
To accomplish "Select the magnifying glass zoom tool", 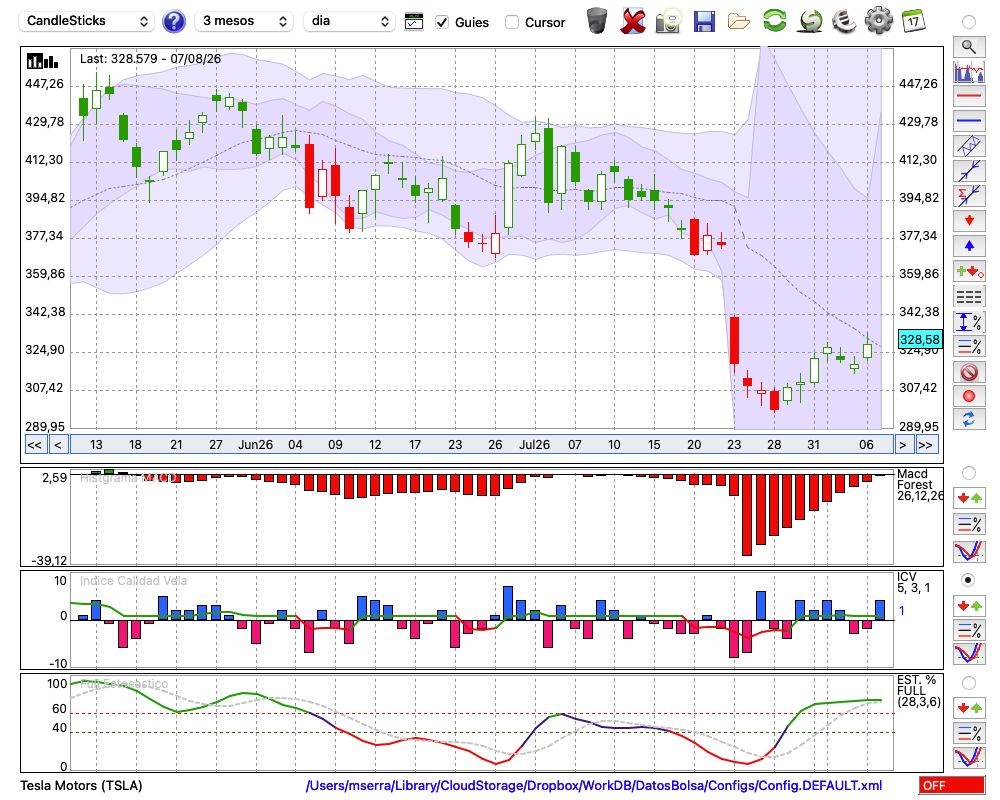I will (969, 47).
